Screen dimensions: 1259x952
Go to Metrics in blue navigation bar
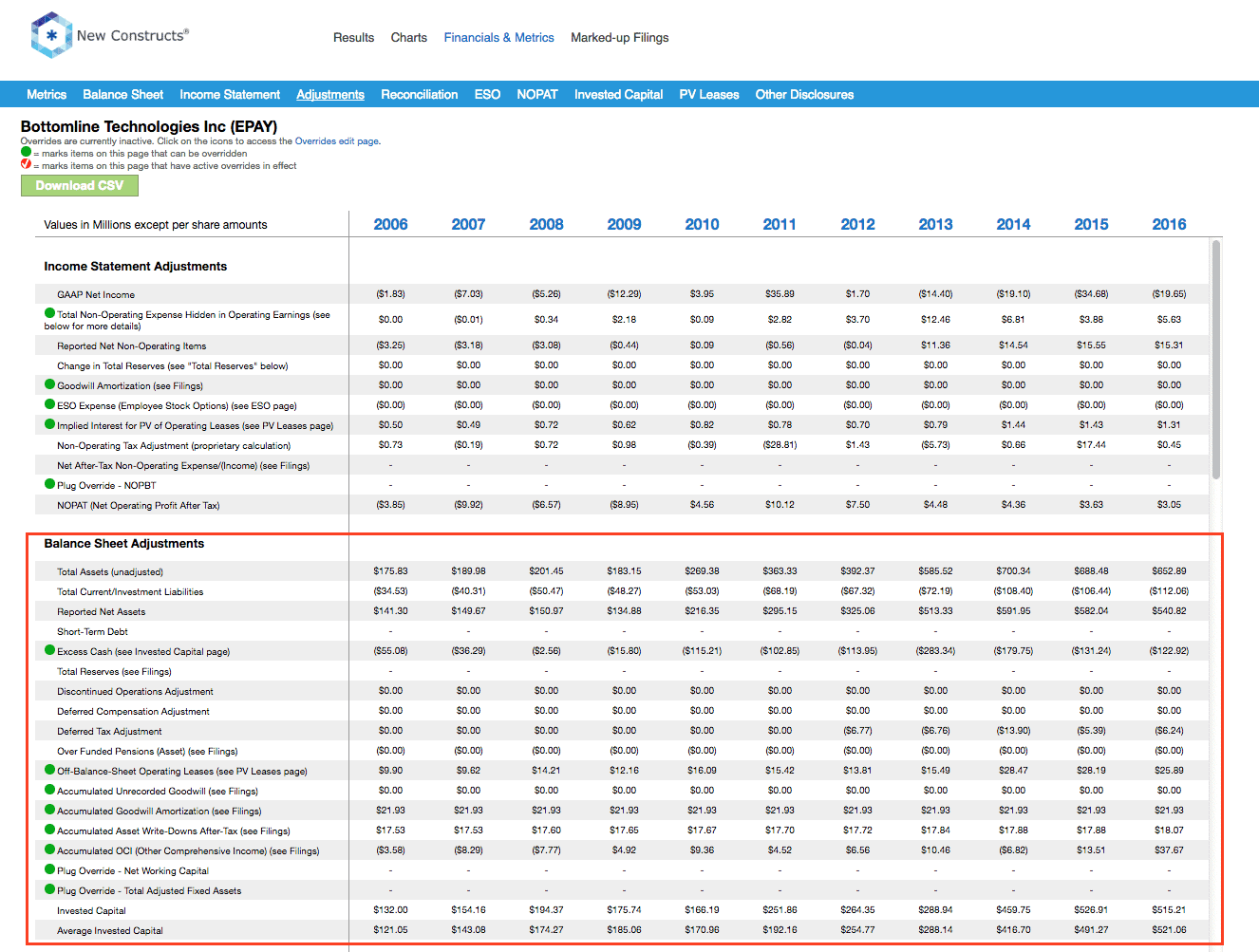tap(47, 95)
